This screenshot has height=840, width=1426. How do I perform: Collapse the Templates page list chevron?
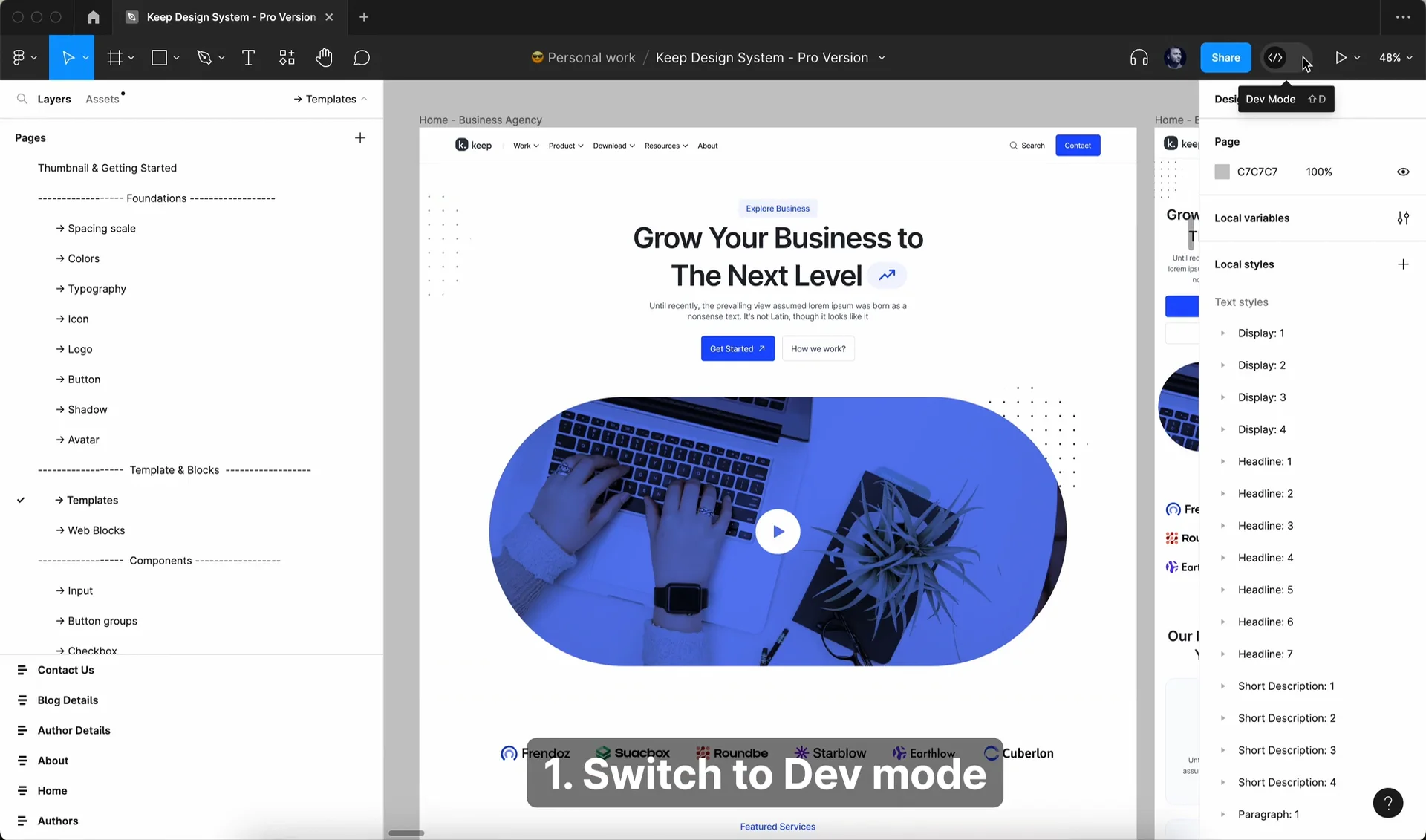364,99
